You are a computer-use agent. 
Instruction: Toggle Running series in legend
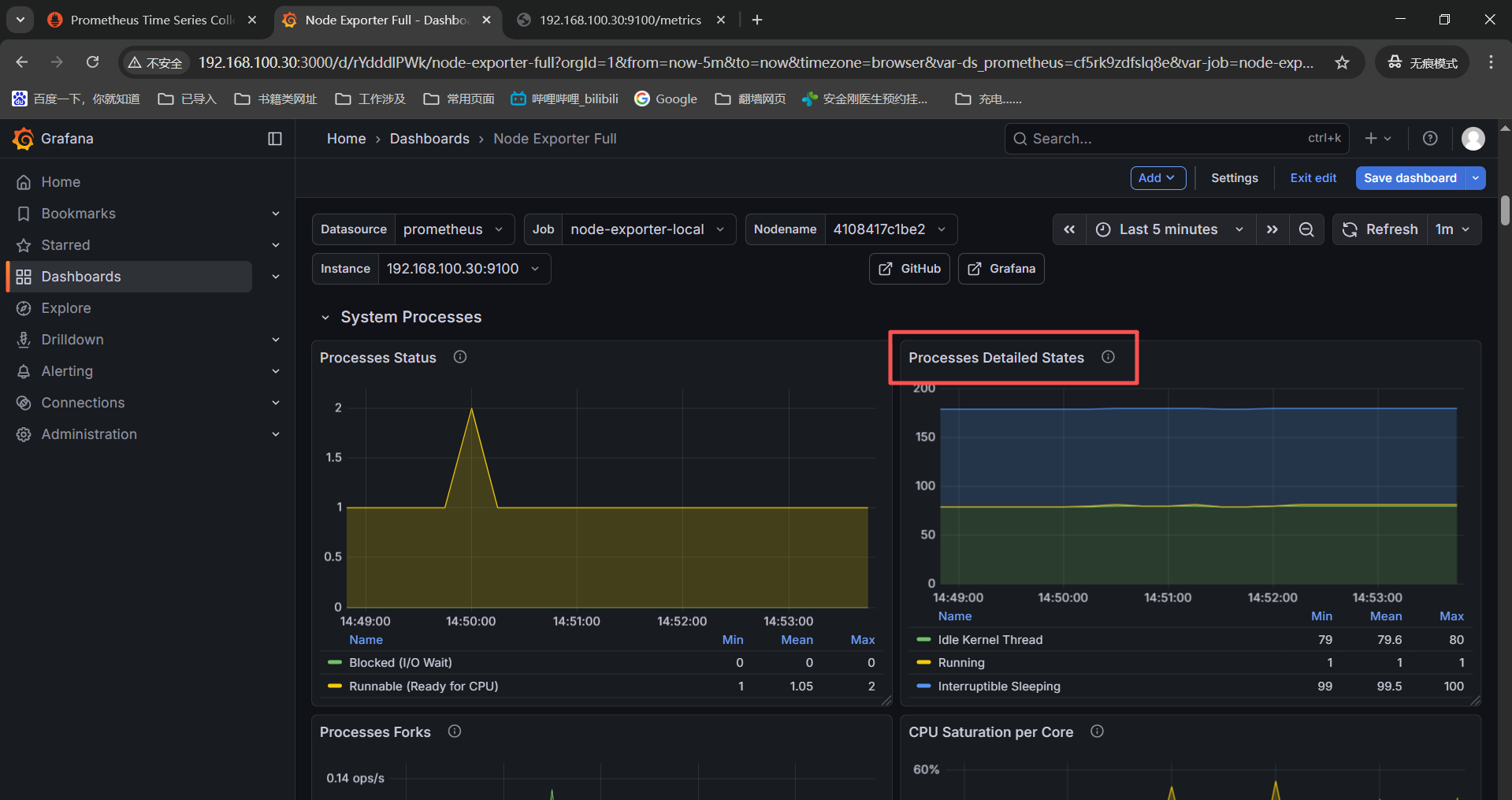point(961,663)
